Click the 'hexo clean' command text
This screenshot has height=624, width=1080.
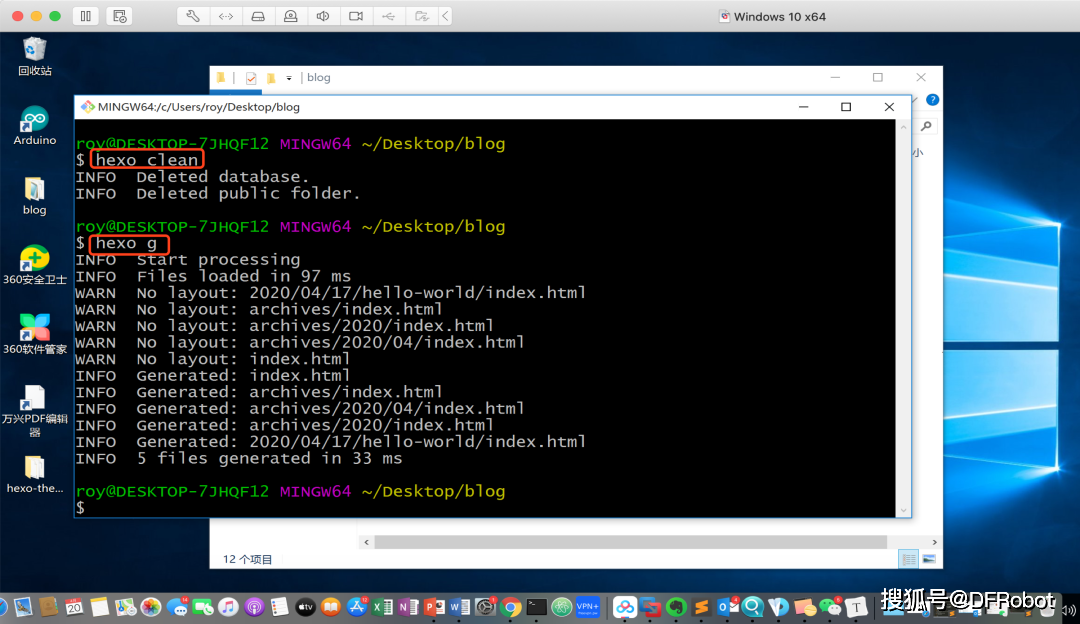point(147,160)
